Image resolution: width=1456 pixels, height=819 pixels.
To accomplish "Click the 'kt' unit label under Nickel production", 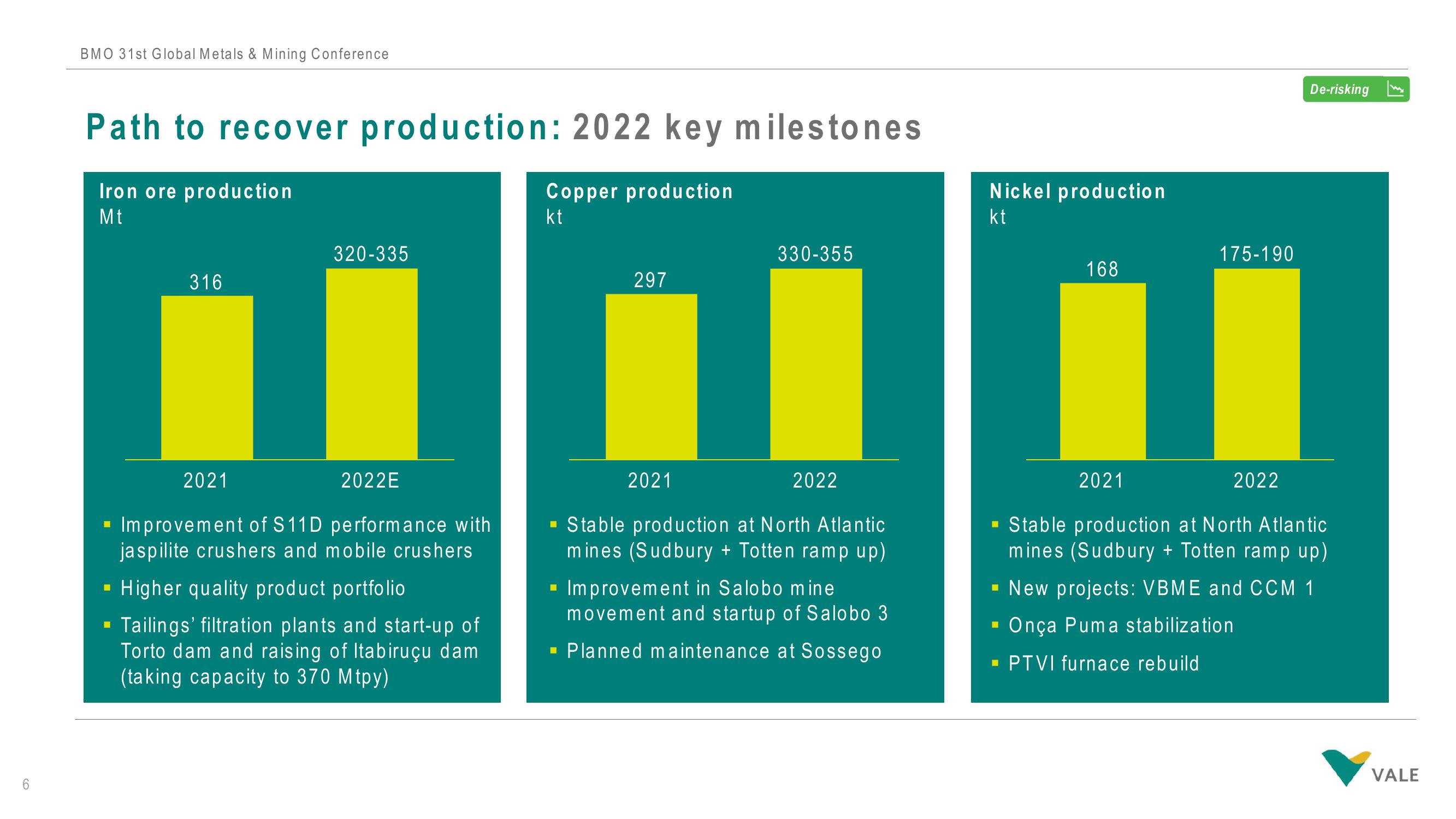I will (998, 217).
